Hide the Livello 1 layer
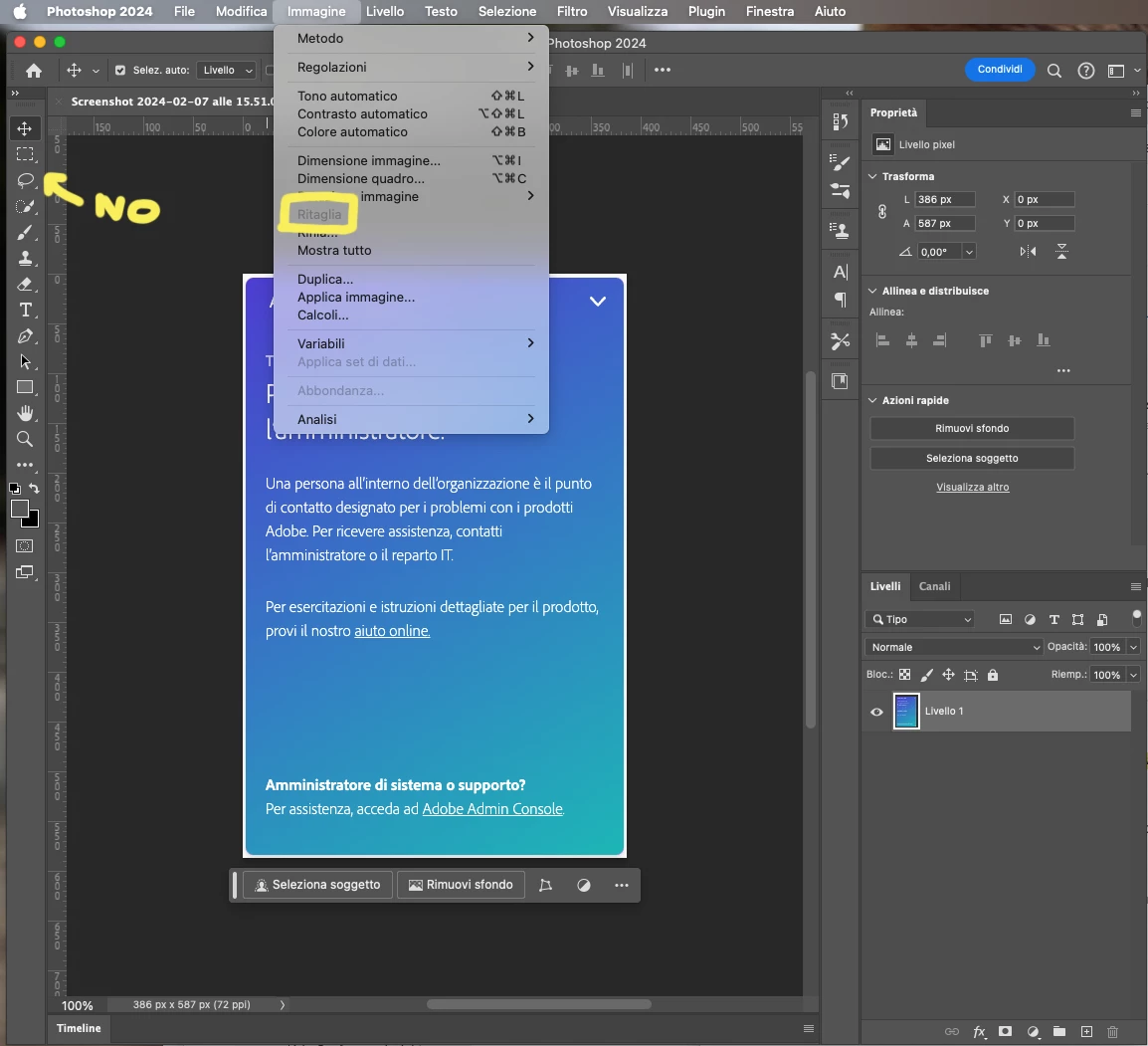The width and height of the screenshot is (1148, 1046). click(x=876, y=712)
